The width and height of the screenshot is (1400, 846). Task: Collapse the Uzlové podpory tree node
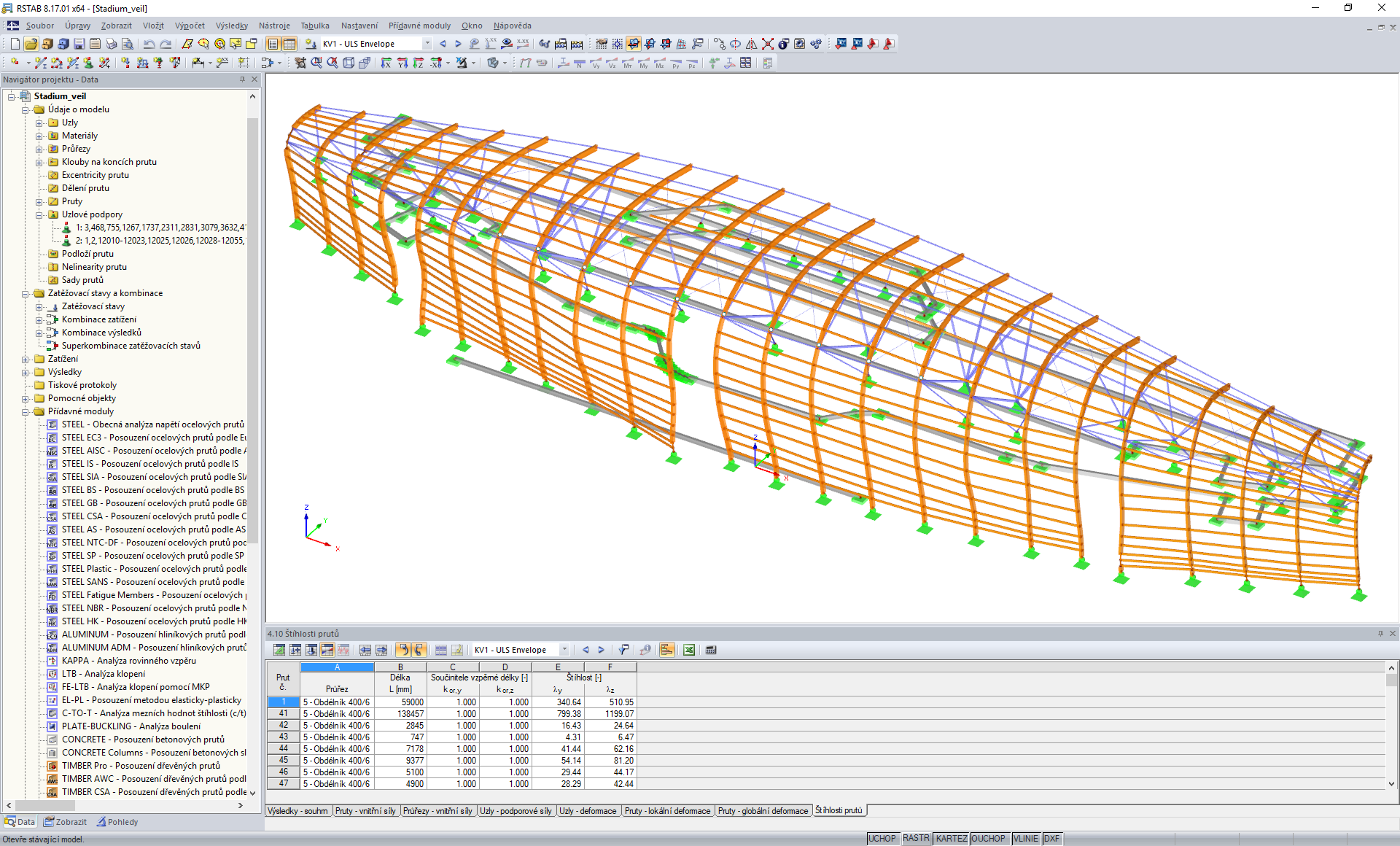[39, 214]
